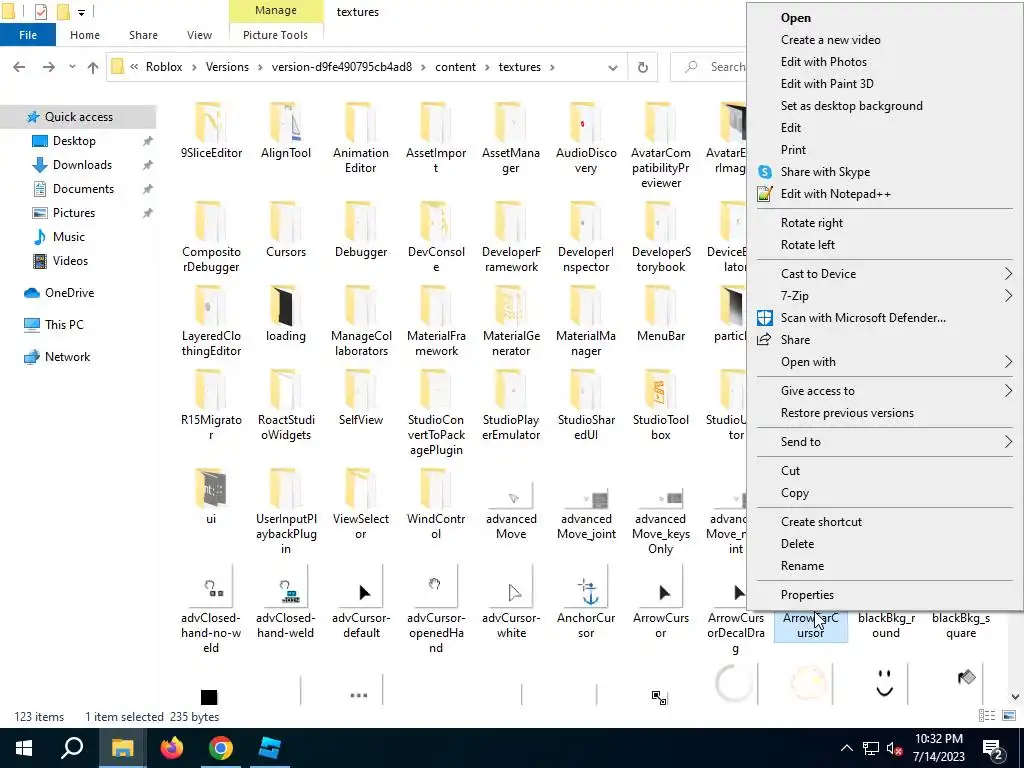Open the 9SliceEditor folder
1024x768 pixels.
tap(211, 131)
